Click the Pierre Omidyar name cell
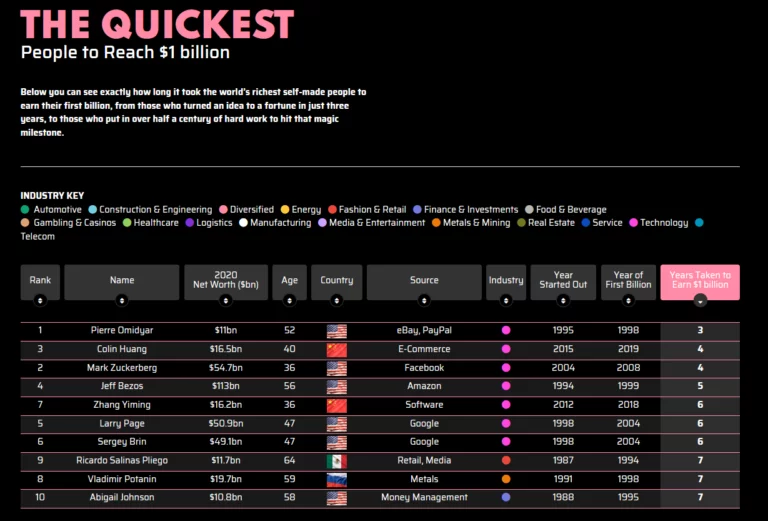Image resolution: width=768 pixels, height=521 pixels. point(122,330)
